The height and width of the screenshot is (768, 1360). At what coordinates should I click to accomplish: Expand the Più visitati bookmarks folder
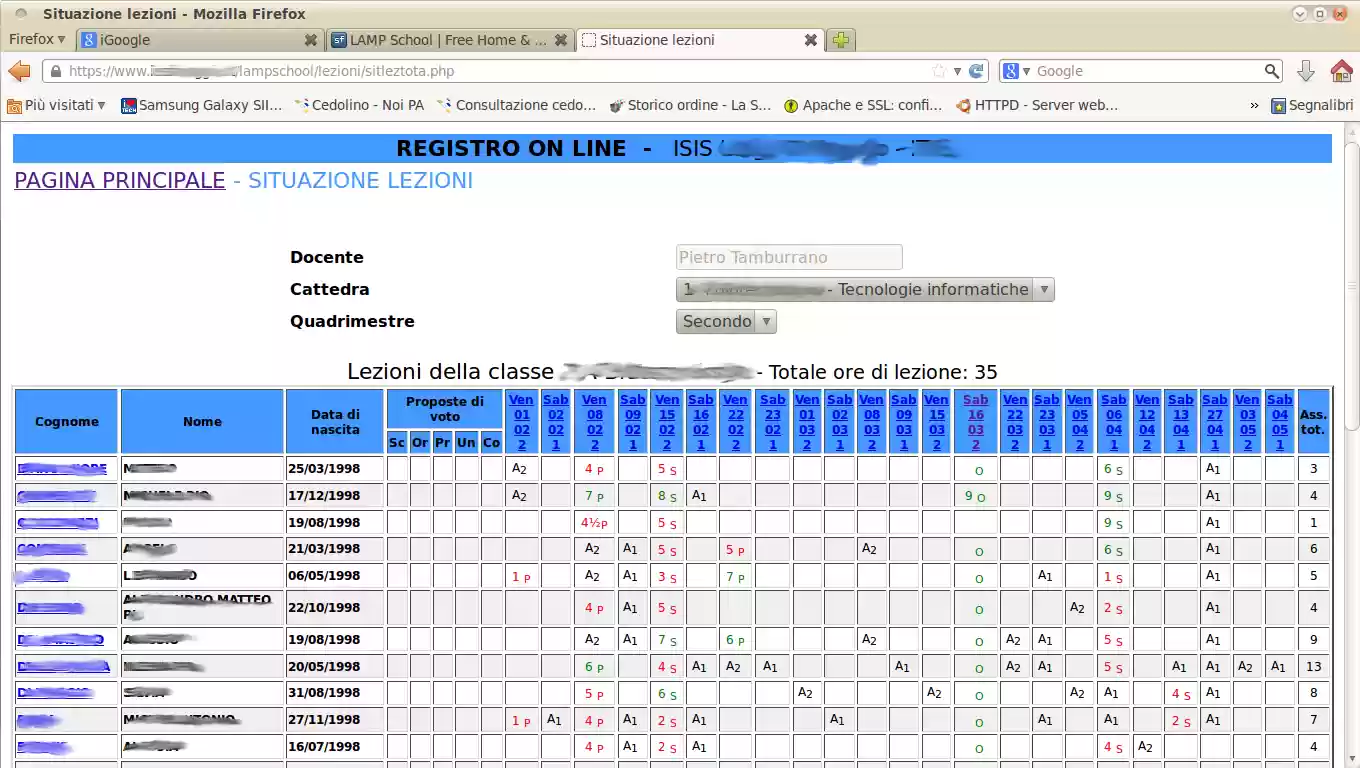pyautogui.click(x=57, y=105)
